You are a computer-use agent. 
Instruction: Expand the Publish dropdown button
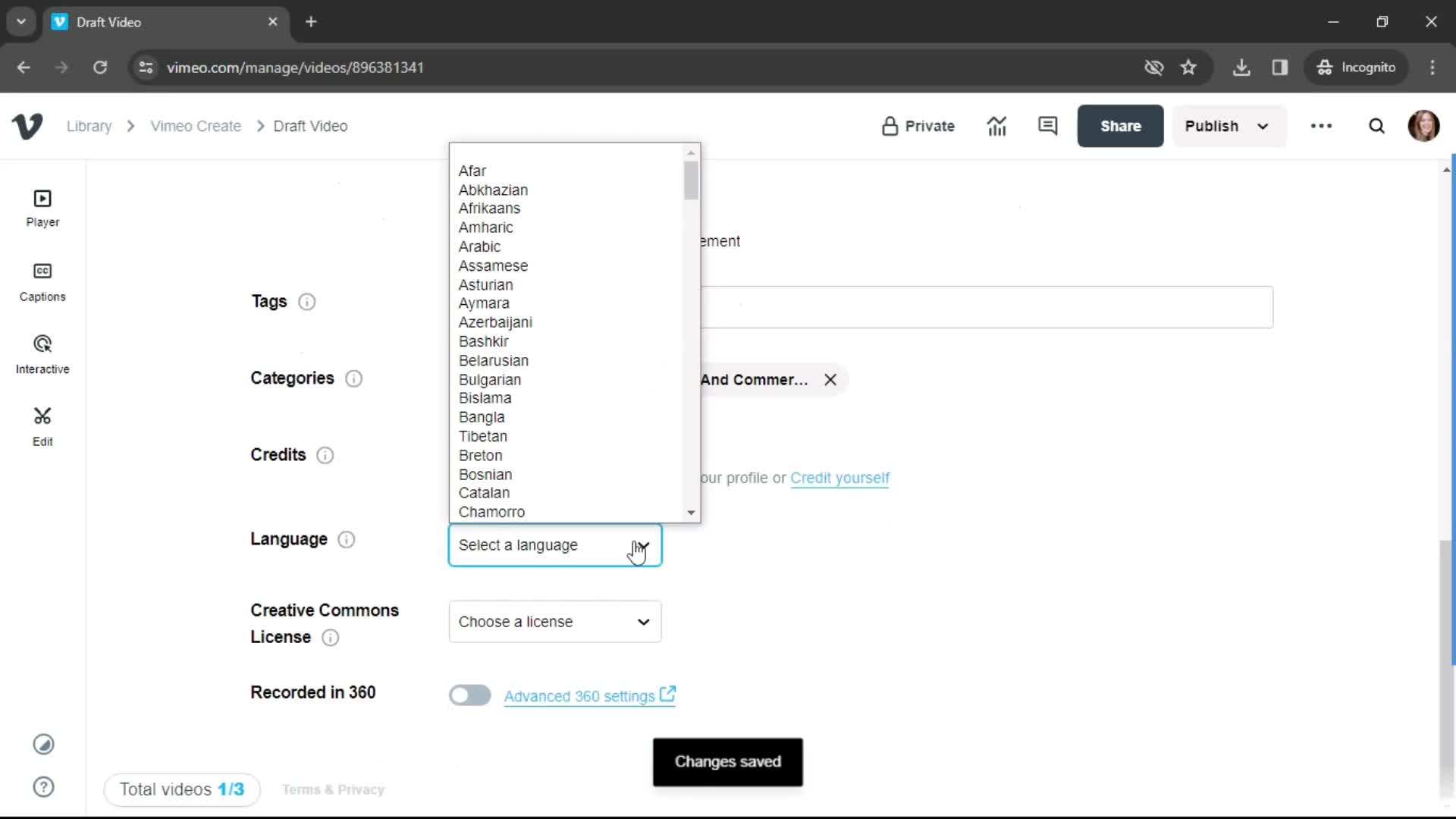pos(1228,126)
